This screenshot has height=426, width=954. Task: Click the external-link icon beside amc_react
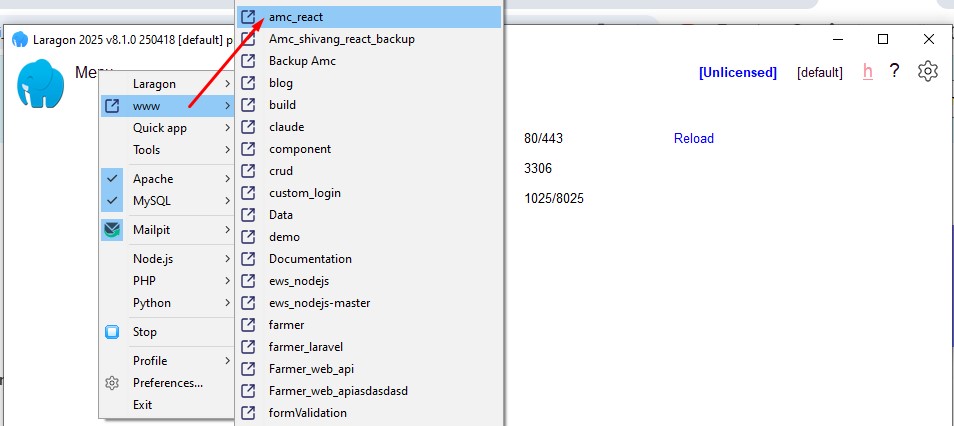pos(249,17)
